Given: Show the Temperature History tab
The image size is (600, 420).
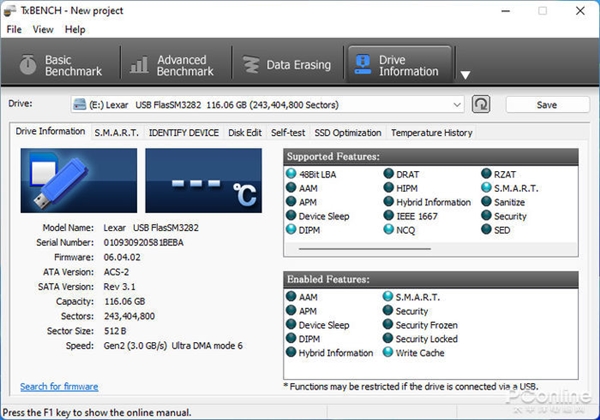Looking at the screenshot, I should pos(431,132).
